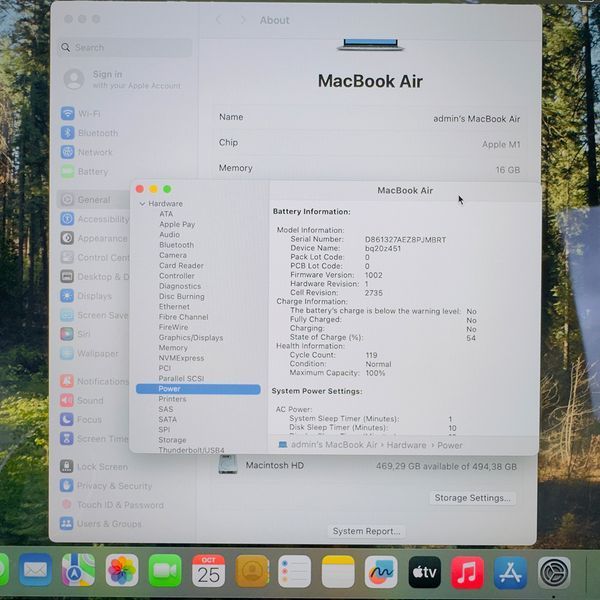This screenshot has width=600, height=600.
Task: Open Screen Time hourglass icon
Action: click(67, 439)
